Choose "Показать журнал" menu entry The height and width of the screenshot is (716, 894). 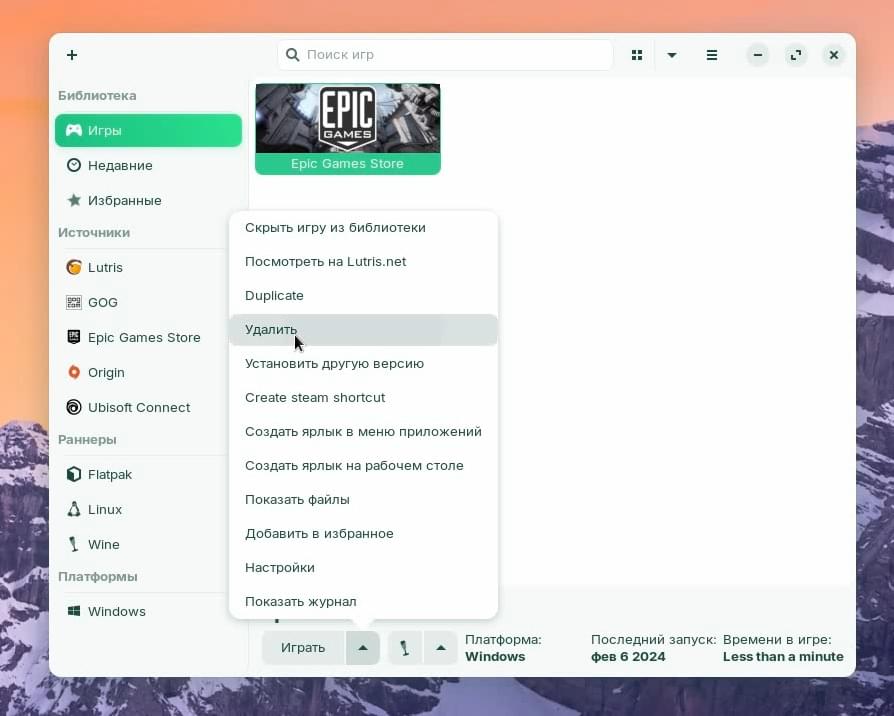click(363, 601)
